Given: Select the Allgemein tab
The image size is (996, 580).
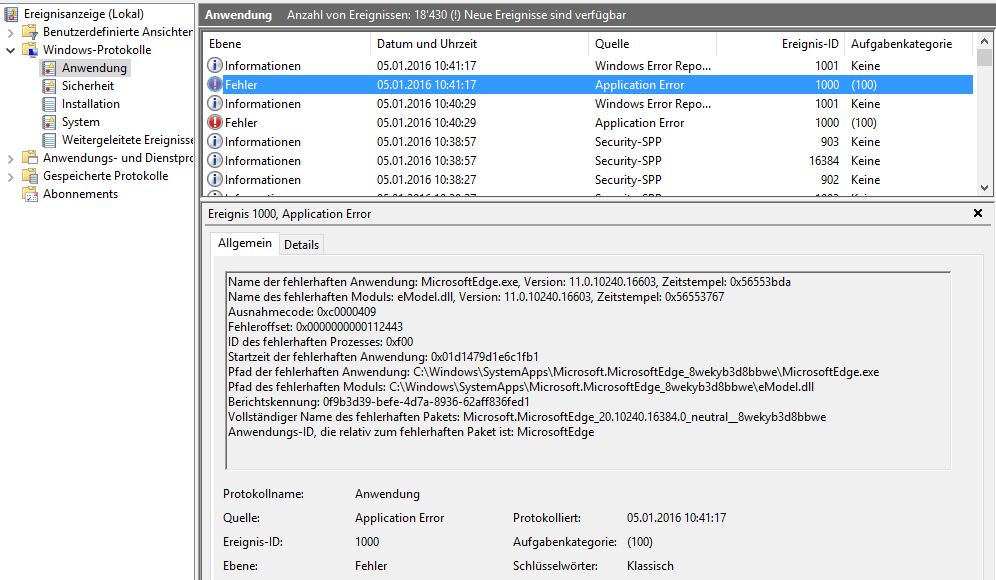Looking at the screenshot, I should click(245, 244).
